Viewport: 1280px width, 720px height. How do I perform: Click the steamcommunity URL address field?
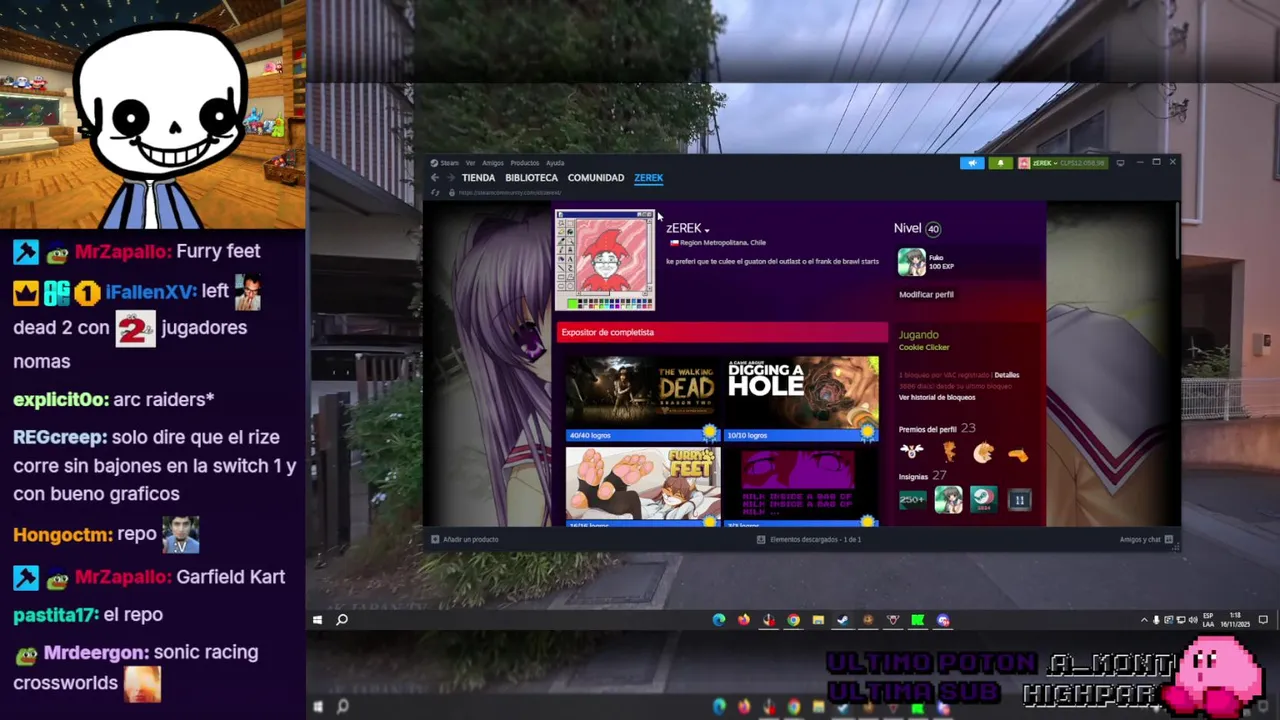pos(510,192)
